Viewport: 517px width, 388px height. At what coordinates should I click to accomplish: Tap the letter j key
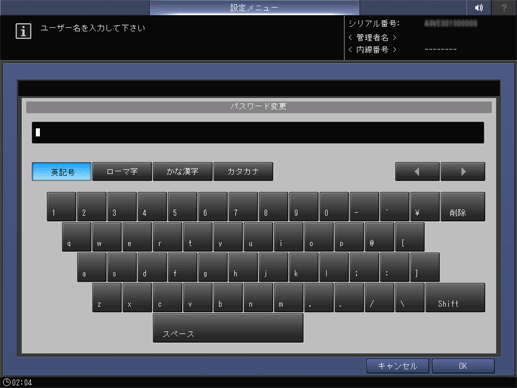(x=274, y=267)
